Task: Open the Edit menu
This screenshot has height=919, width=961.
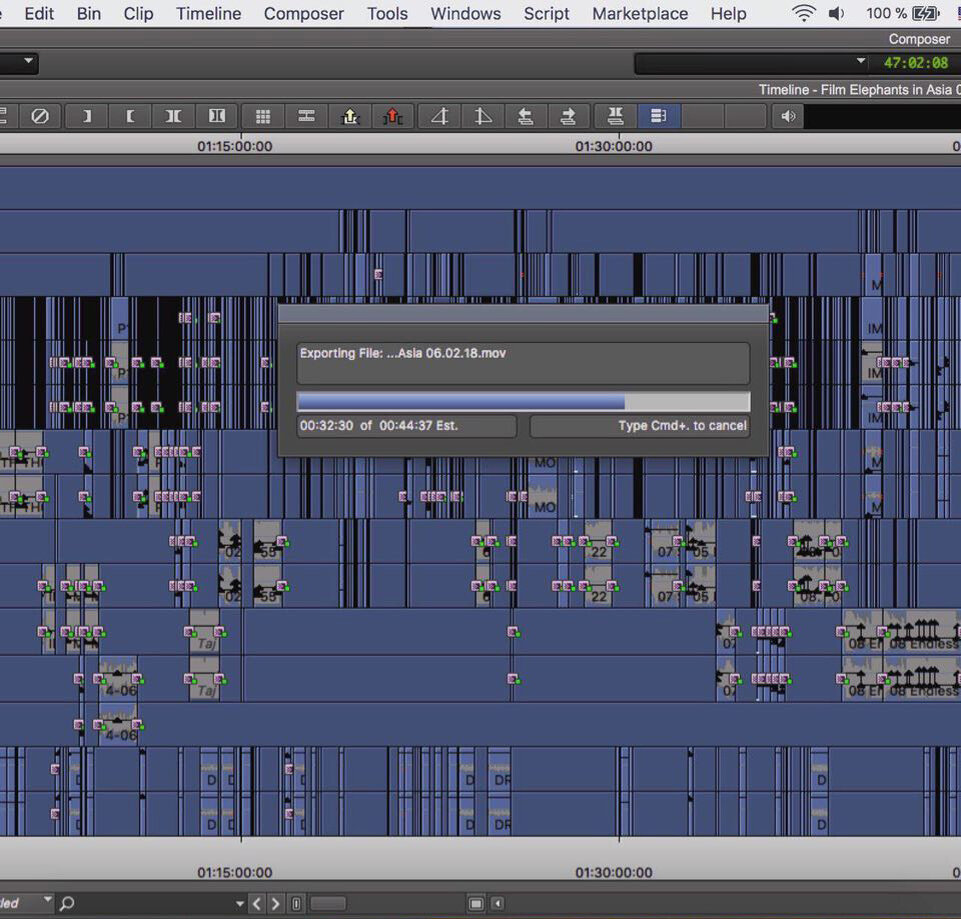Action: pyautogui.click(x=39, y=13)
